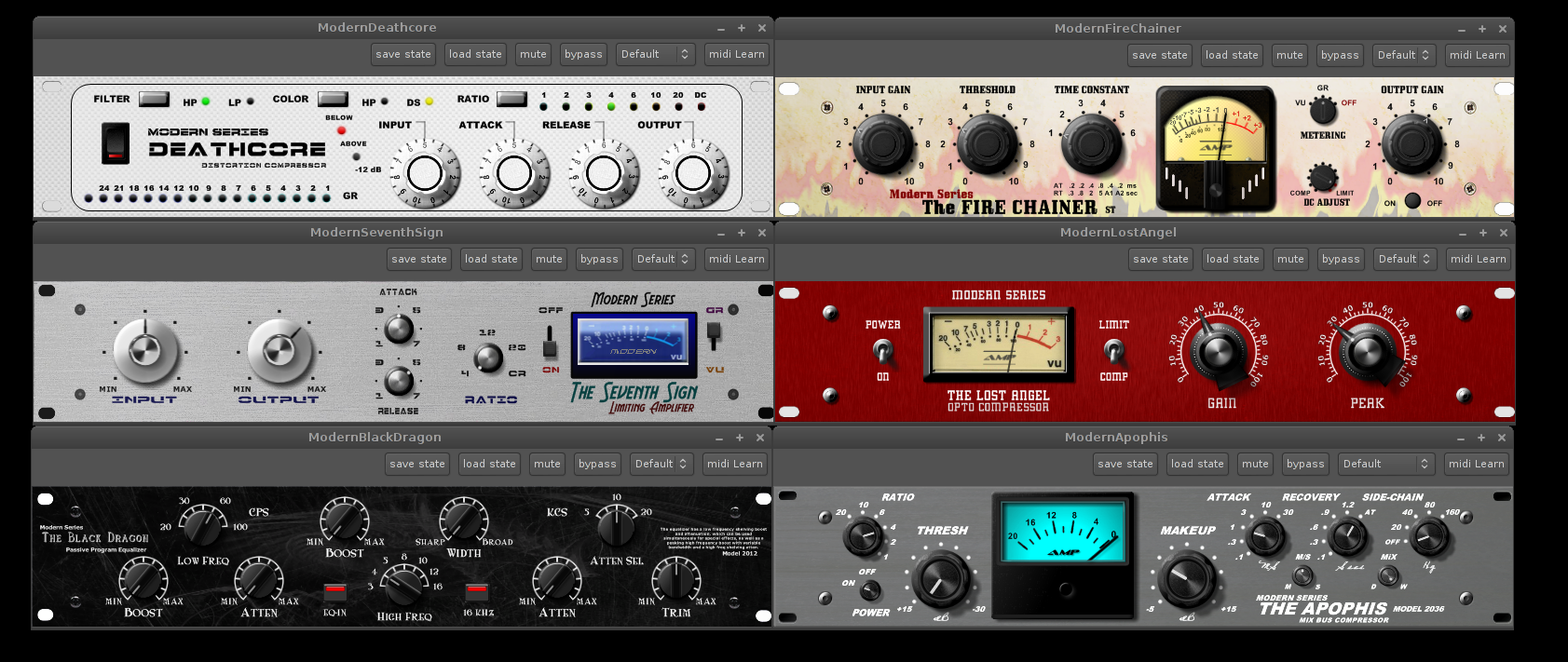Screen dimensions: 1568x662
Task: Open the Default preset dropdown in ModernFireChainer
Action: pyautogui.click(x=1404, y=55)
